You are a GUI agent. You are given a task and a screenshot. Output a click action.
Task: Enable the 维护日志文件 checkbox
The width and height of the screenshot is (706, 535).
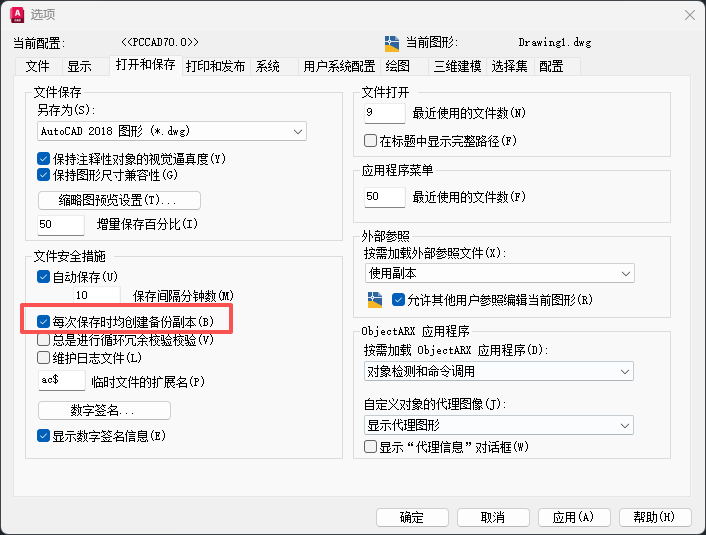click(x=43, y=358)
